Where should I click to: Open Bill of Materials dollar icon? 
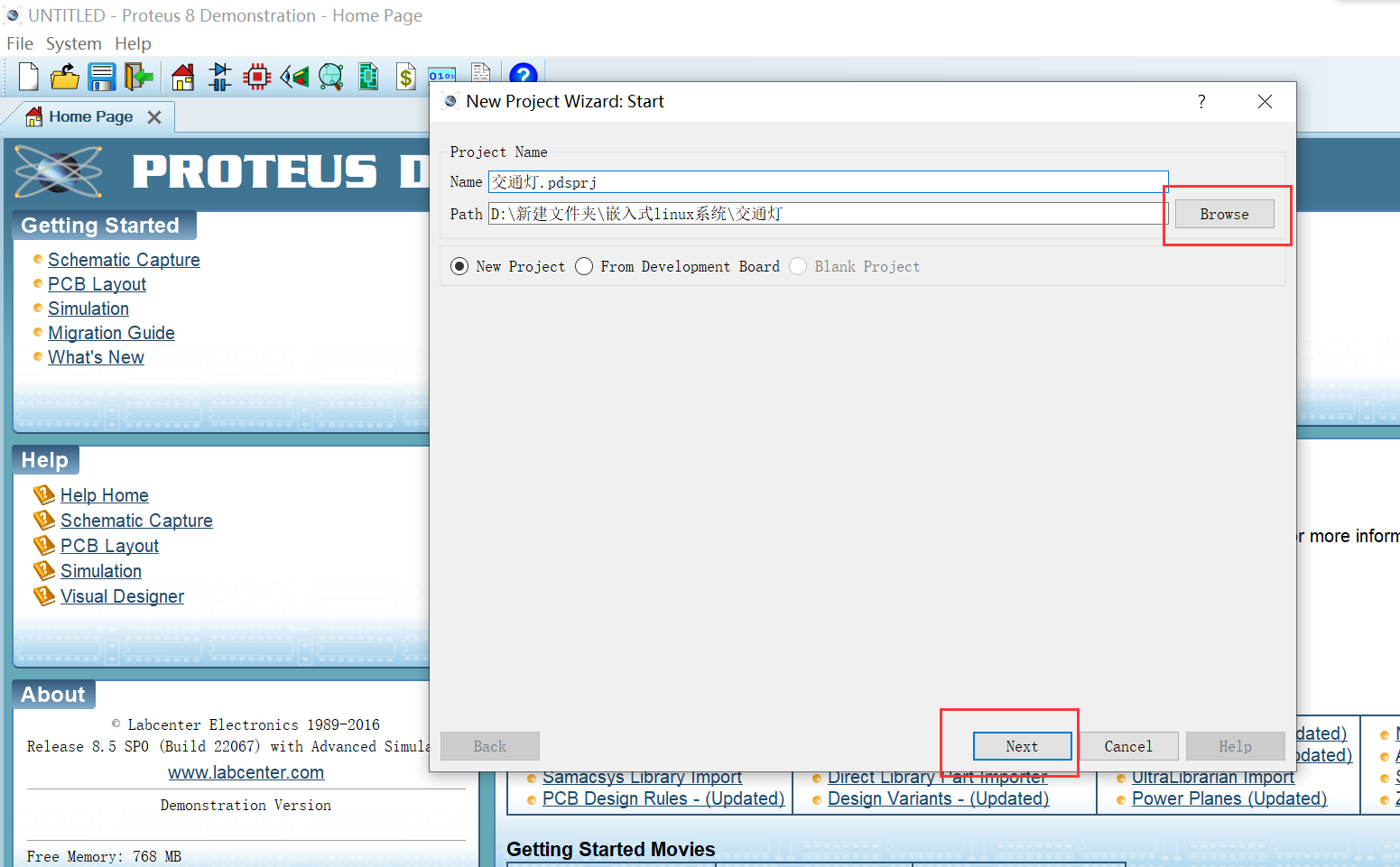point(406,77)
